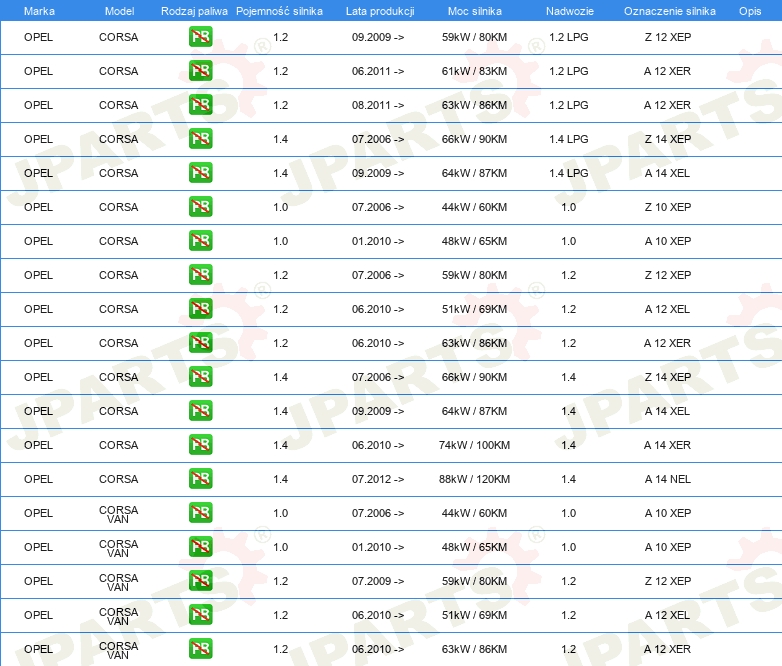Click the fuel icon of the Corsa Van 07.2006 row
Screen dimensions: 782x666
coord(200,513)
